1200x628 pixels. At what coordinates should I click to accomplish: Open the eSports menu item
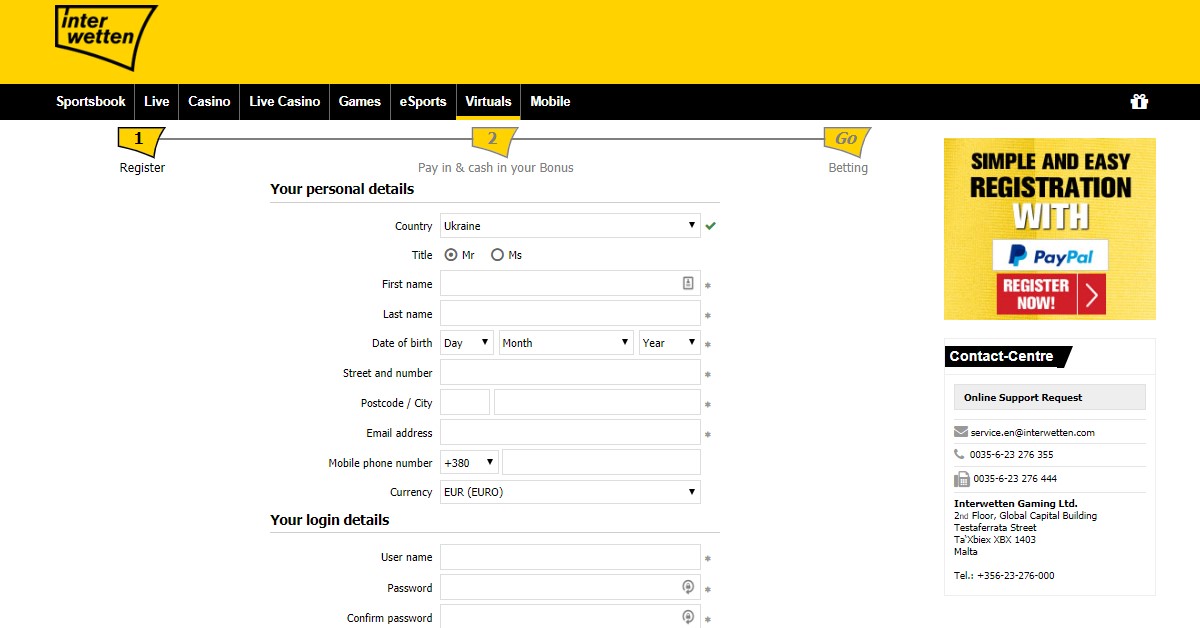[423, 101]
